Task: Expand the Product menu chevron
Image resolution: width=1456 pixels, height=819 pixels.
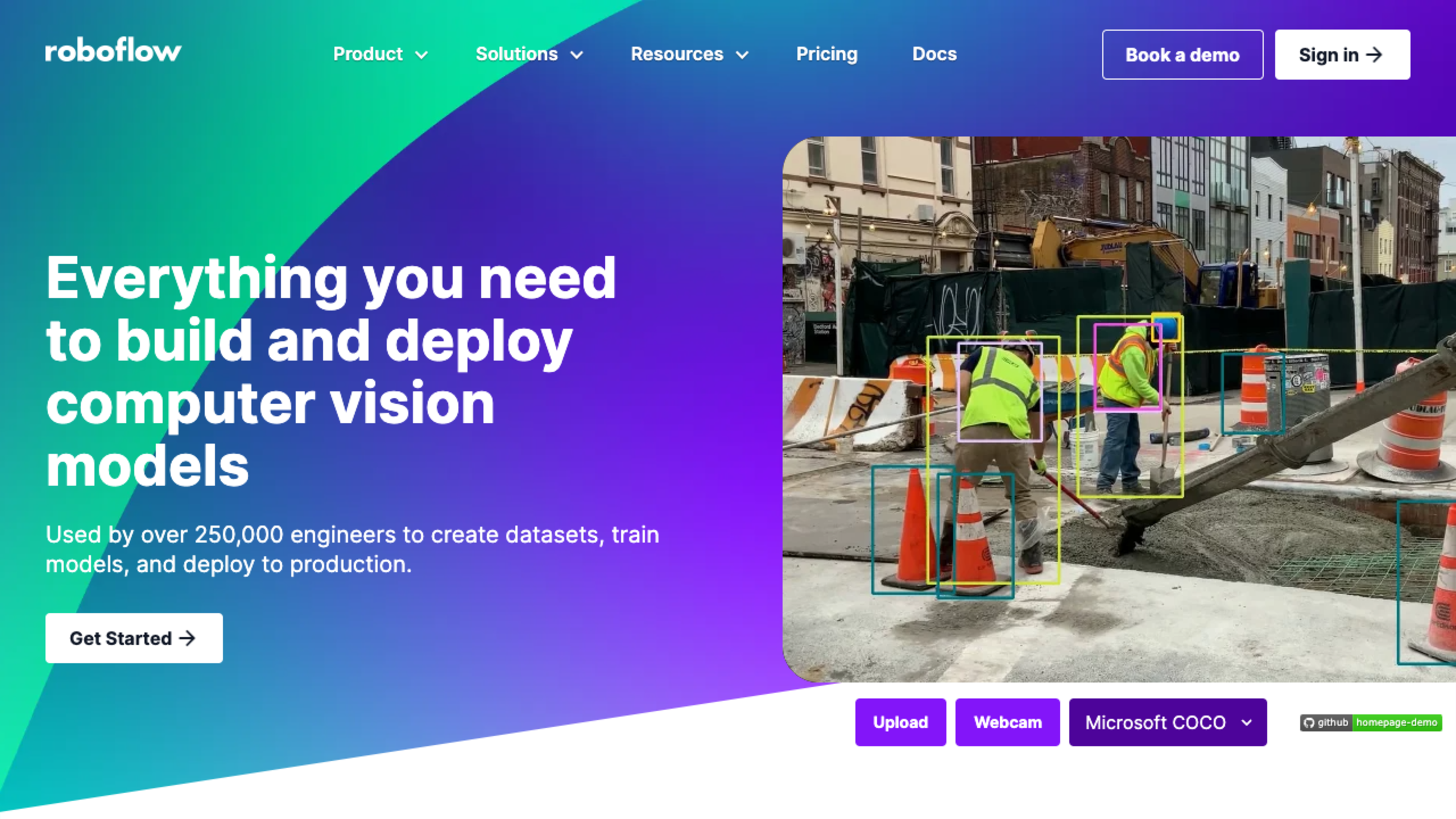Action: coord(421,55)
